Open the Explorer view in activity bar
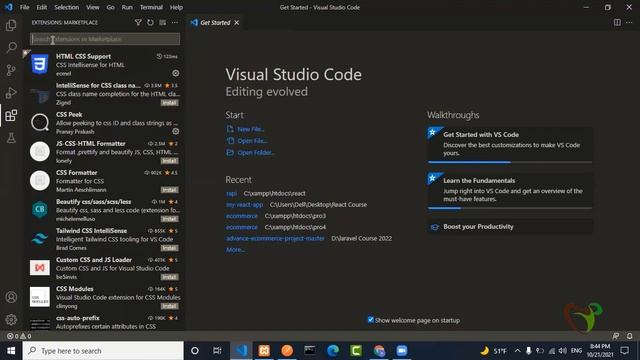The width and height of the screenshot is (640, 360). (11, 25)
